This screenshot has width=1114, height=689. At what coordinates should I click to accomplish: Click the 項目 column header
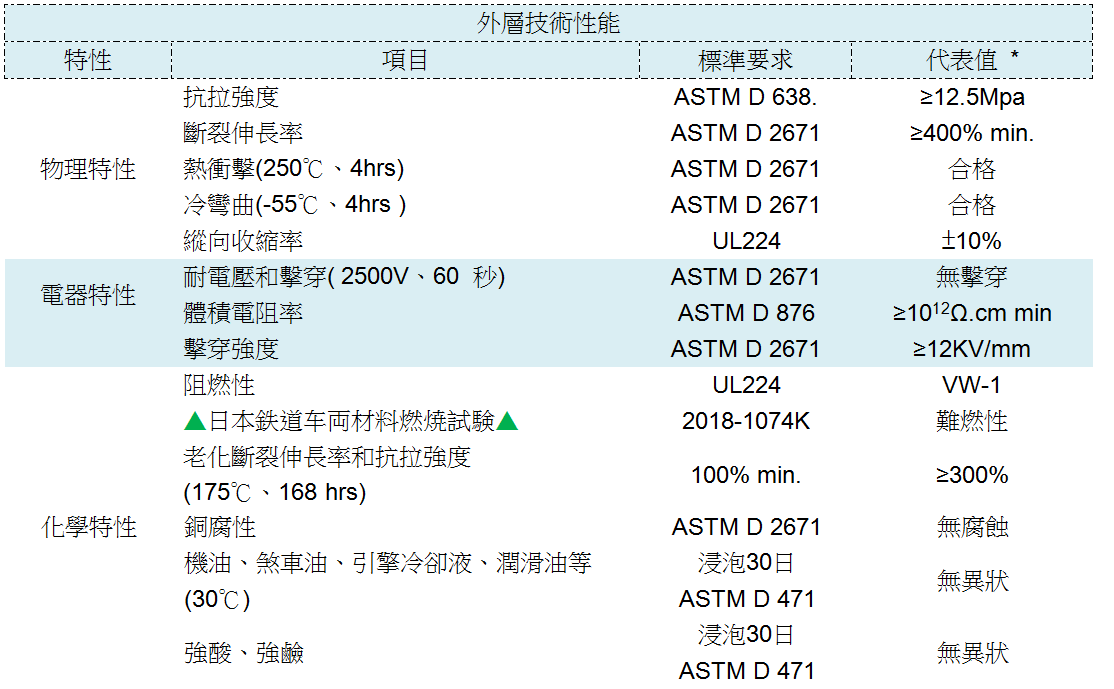(405, 60)
